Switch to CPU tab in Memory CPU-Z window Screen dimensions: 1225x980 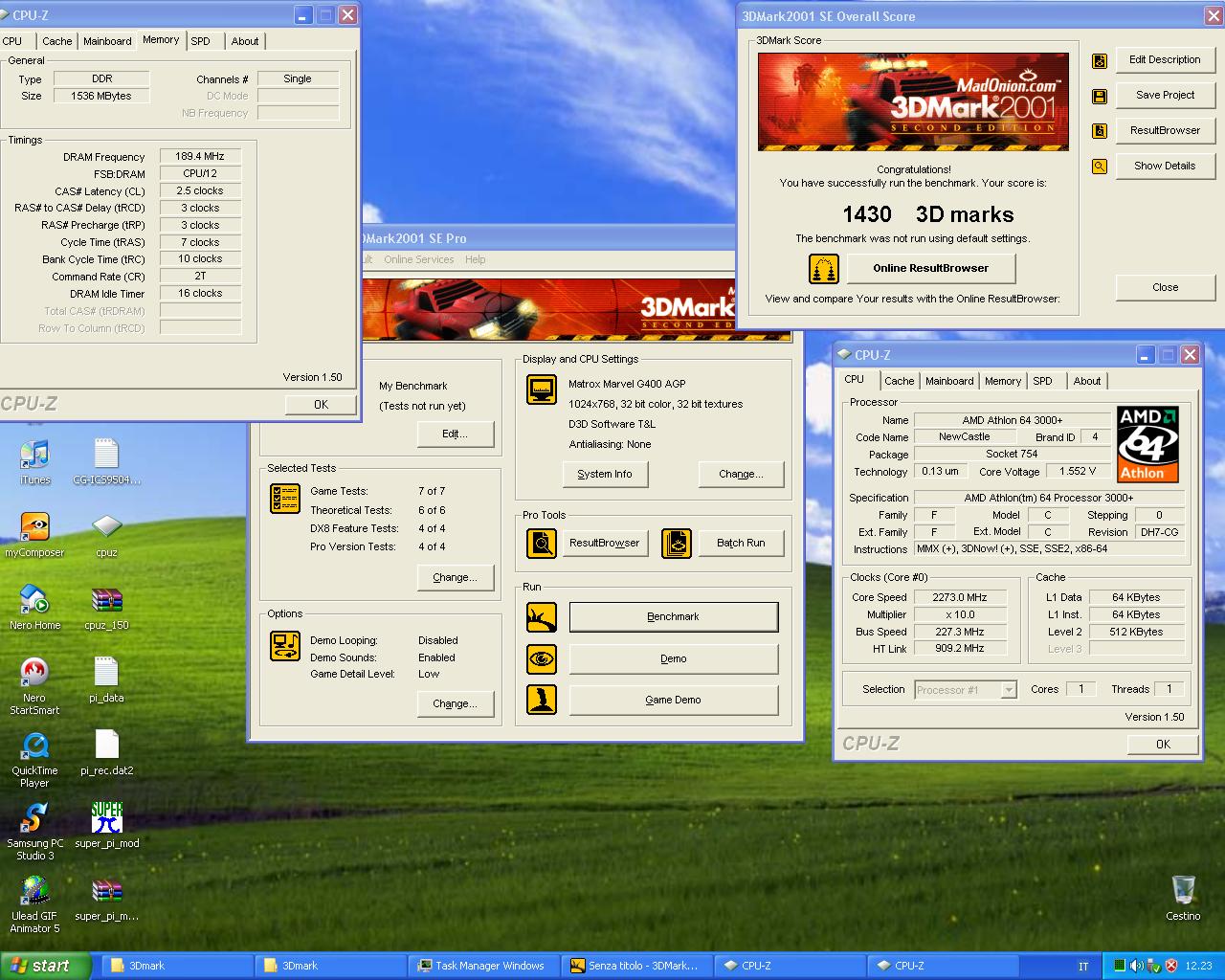coord(12,41)
